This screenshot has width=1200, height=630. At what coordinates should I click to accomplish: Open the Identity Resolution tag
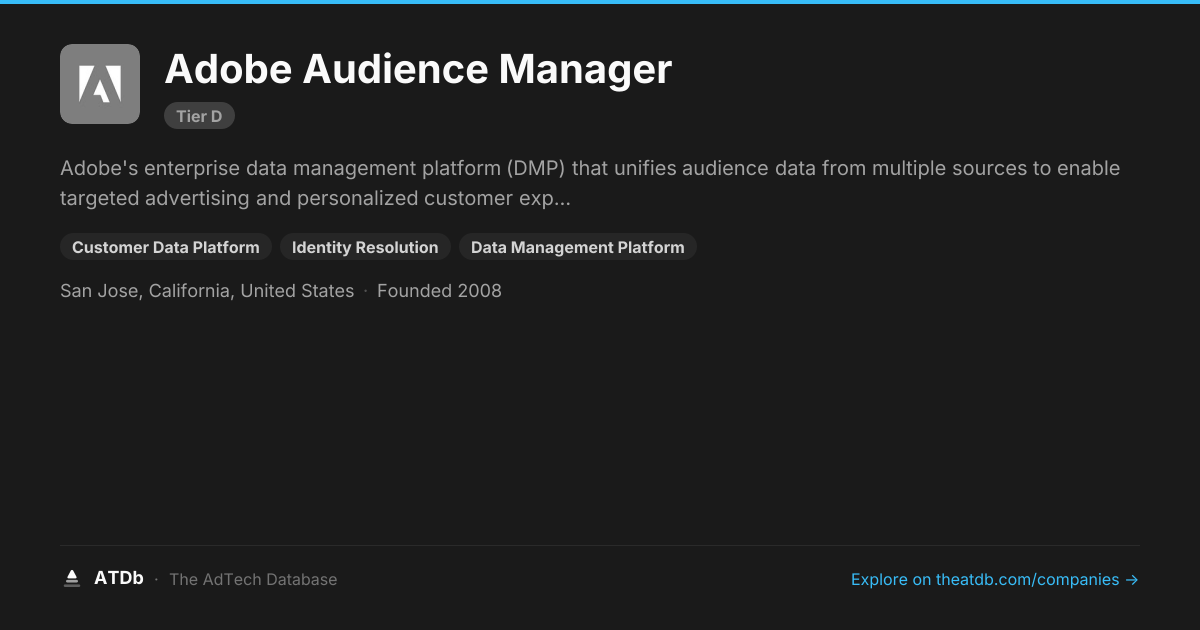pyautogui.click(x=365, y=247)
